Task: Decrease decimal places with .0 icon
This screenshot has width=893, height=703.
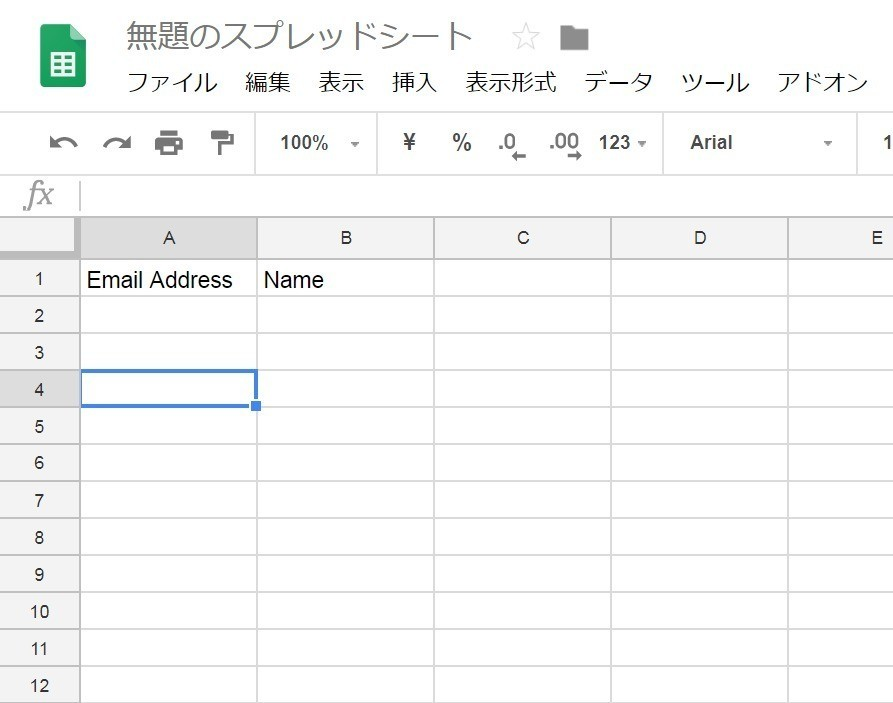Action: coord(511,145)
